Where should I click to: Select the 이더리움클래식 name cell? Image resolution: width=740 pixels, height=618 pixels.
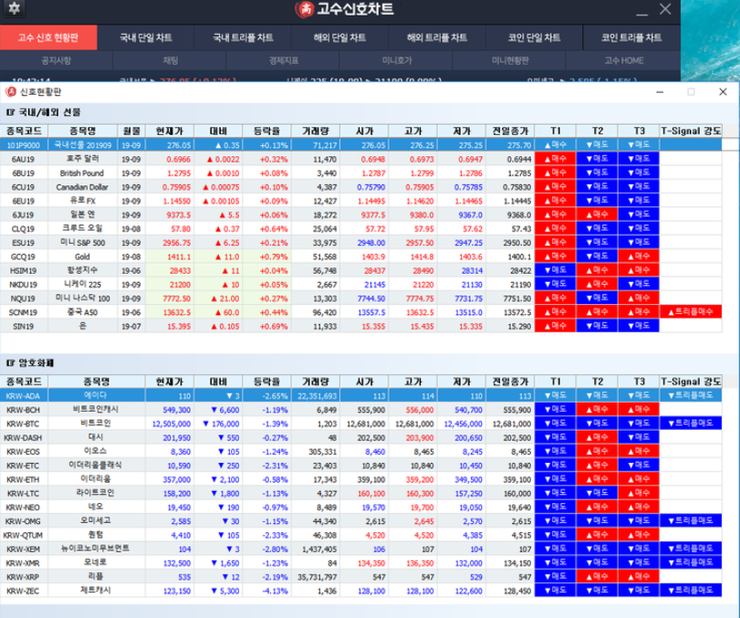[x=96, y=466]
